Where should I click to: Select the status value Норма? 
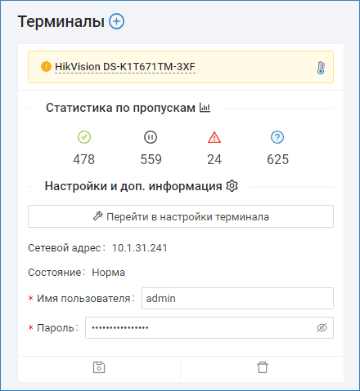pos(108,273)
